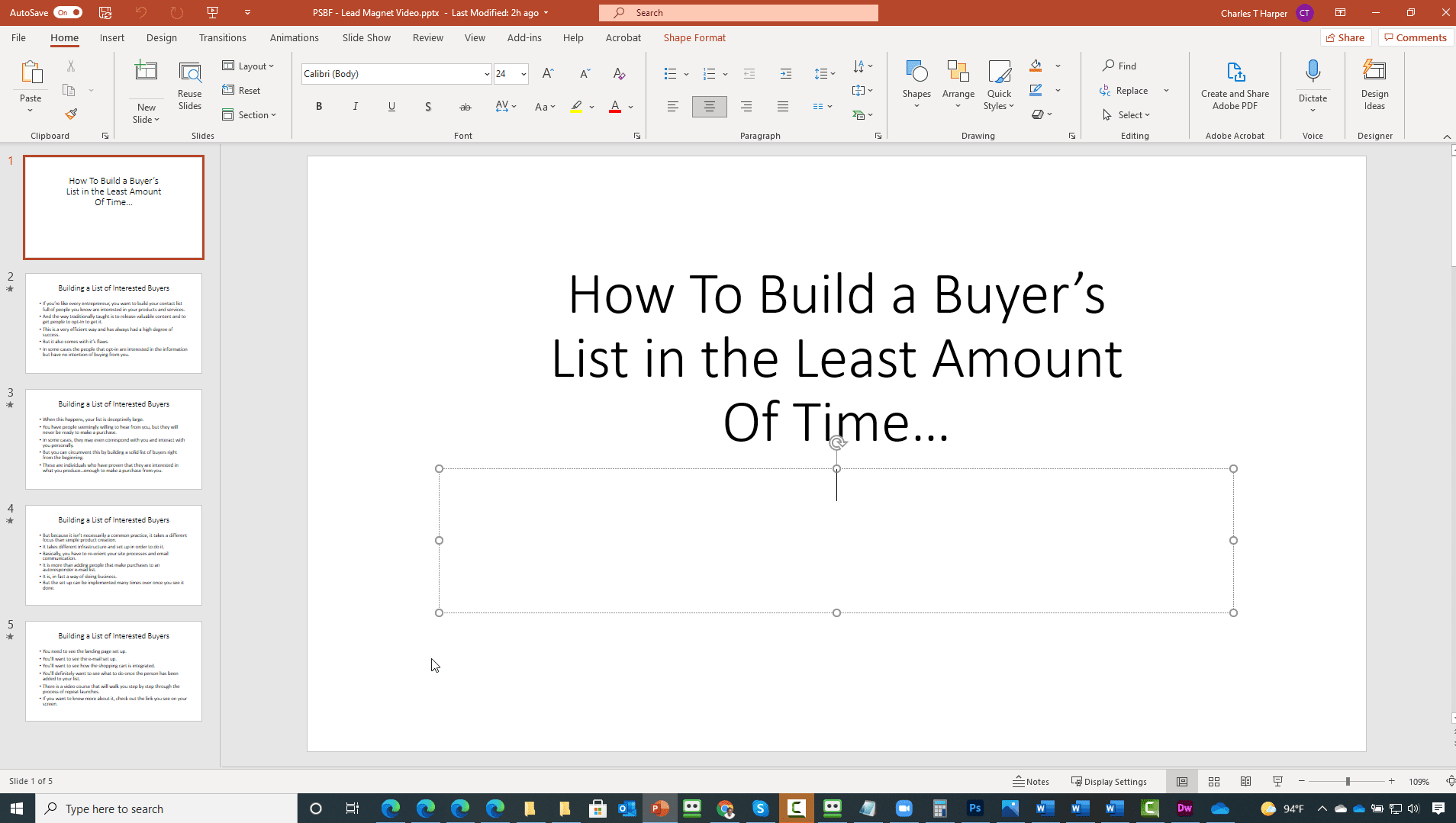
Task: Click the Paste clipboard icon
Action: [x=31, y=72]
